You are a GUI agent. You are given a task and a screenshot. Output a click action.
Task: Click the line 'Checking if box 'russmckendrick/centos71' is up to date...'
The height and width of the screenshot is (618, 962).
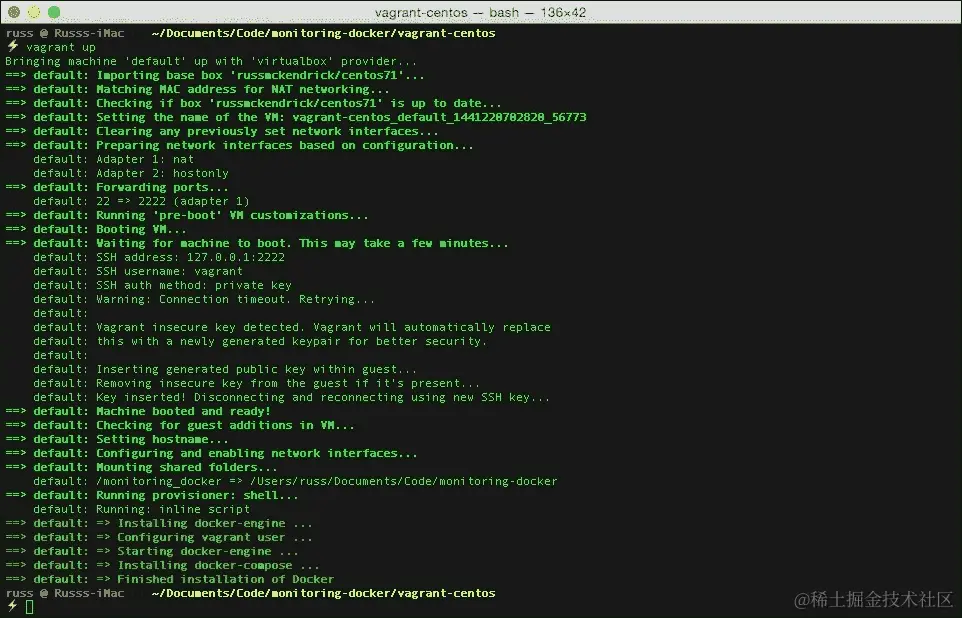point(299,104)
